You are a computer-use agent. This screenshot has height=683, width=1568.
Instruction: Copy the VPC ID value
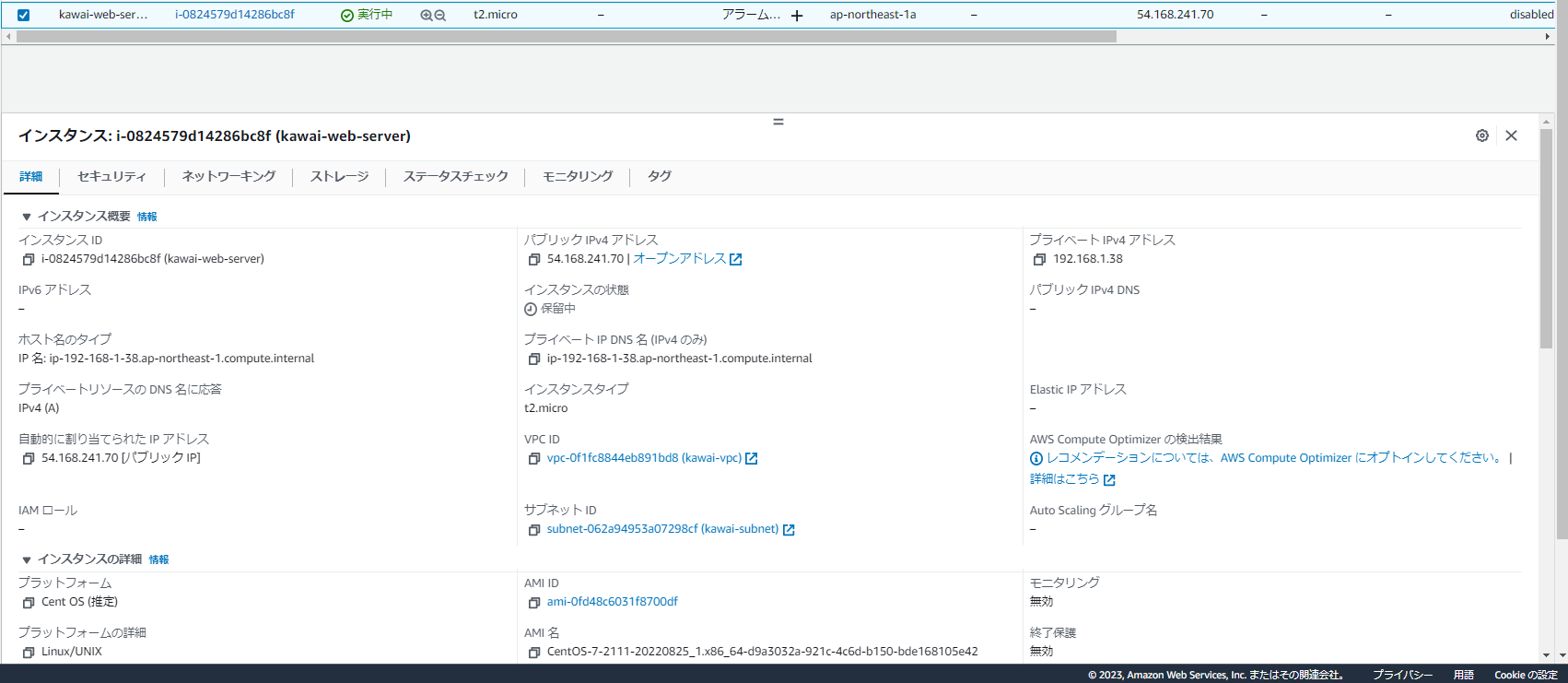(x=534, y=459)
